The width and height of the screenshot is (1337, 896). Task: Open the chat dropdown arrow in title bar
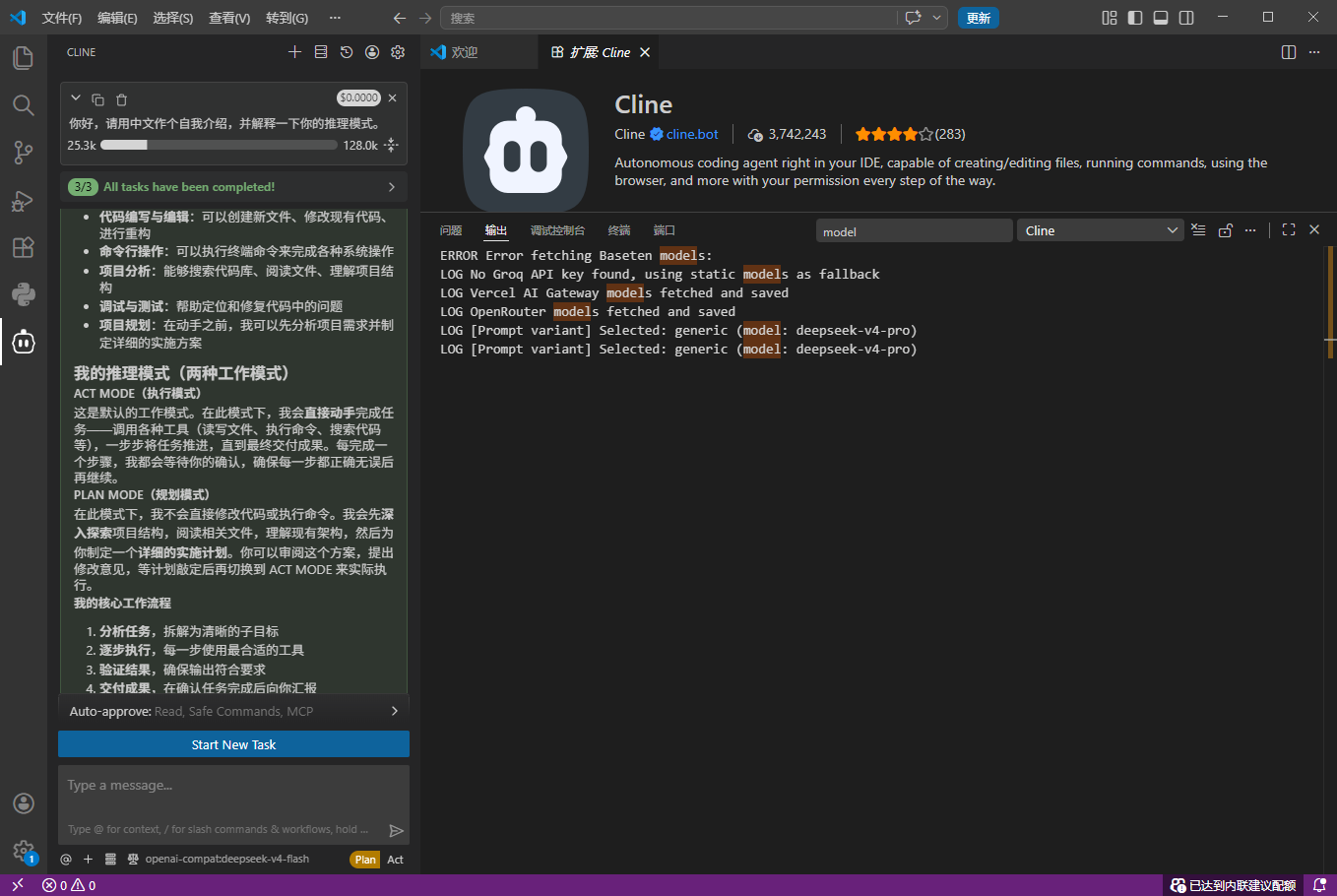pos(937,18)
